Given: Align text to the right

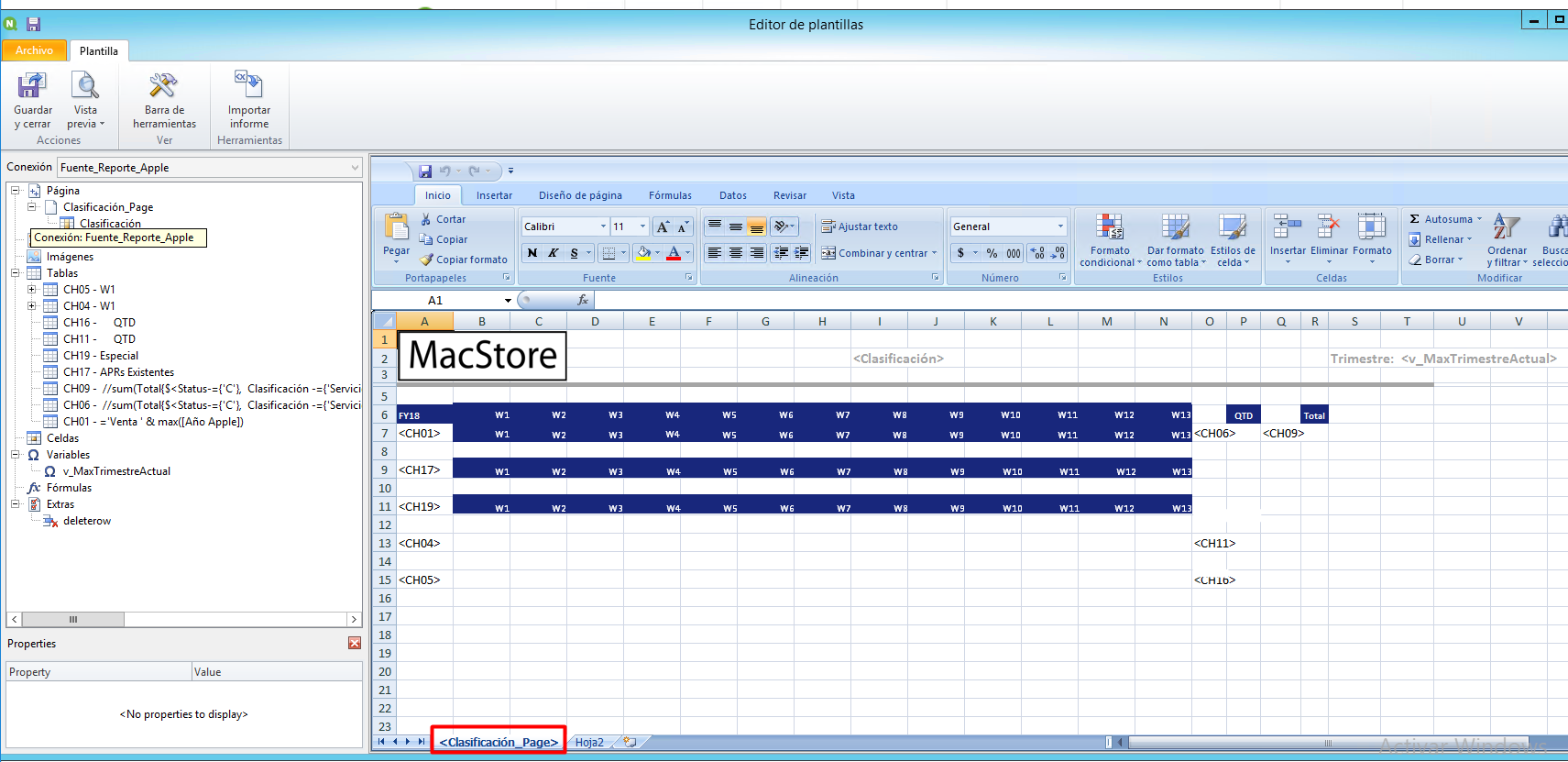Looking at the screenshot, I should (757, 253).
